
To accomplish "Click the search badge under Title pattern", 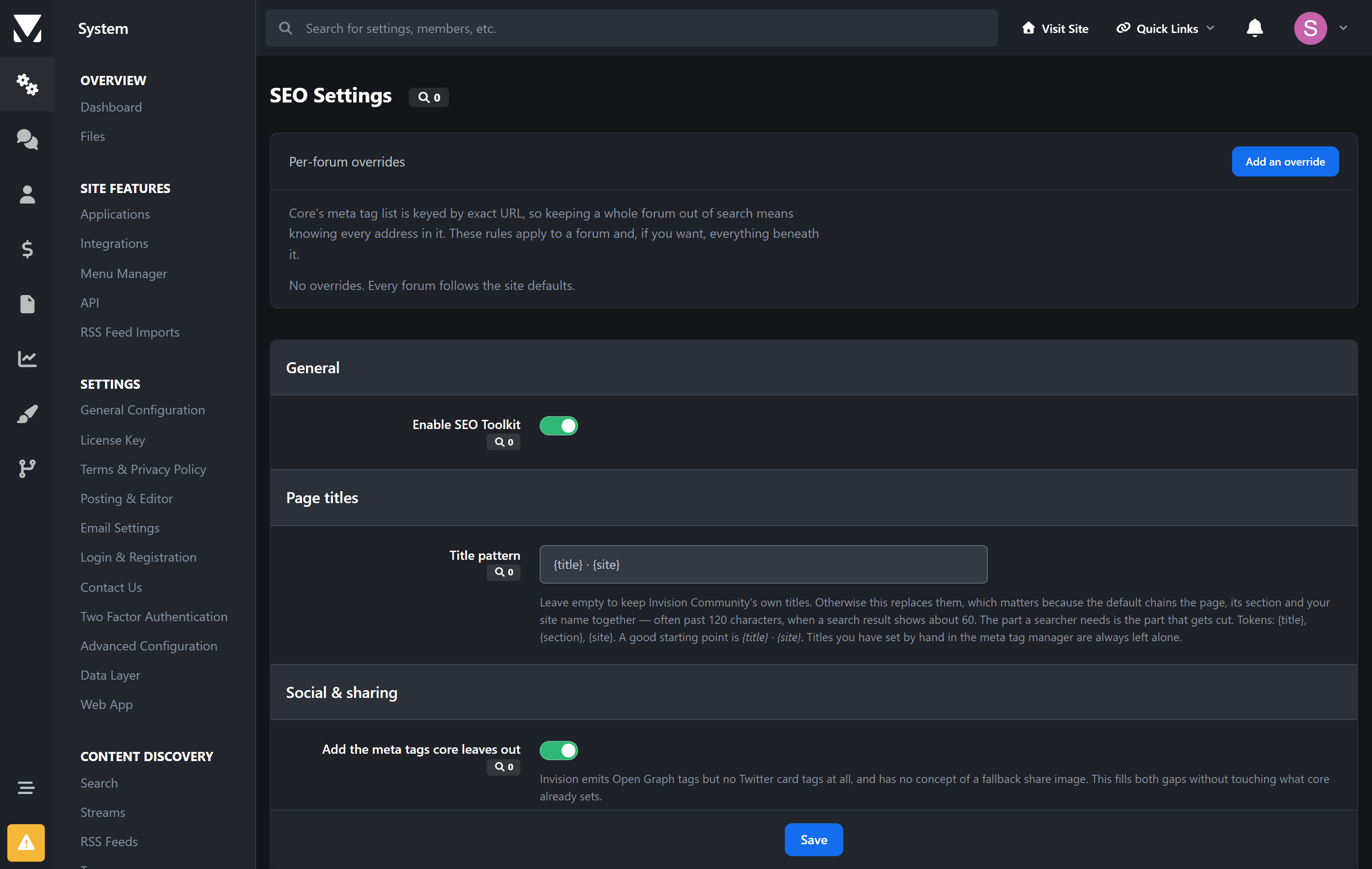I will click(x=504, y=572).
